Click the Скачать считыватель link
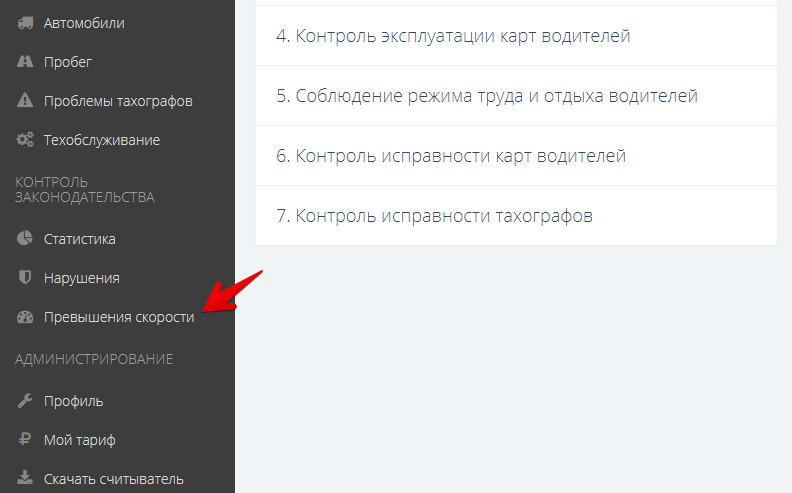Image resolution: width=792 pixels, height=493 pixels. coord(113,479)
